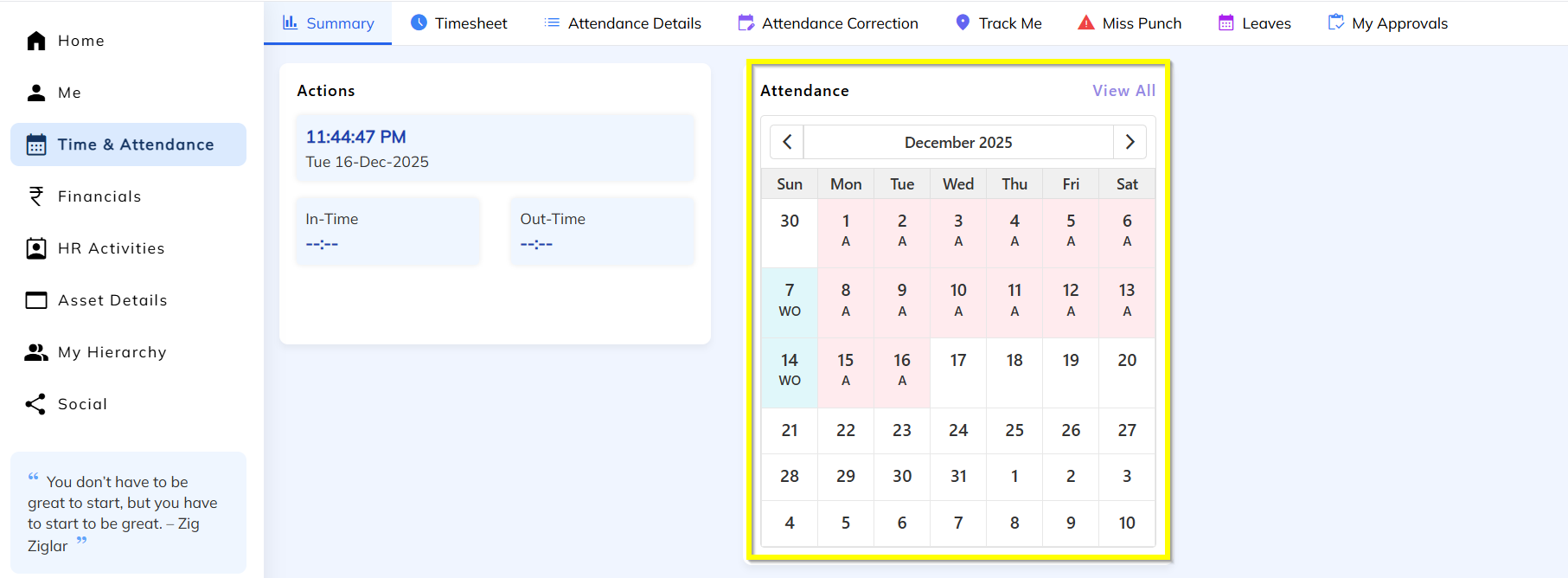Advance calendar to next month
The image size is (1568, 578).
click(1130, 142)
